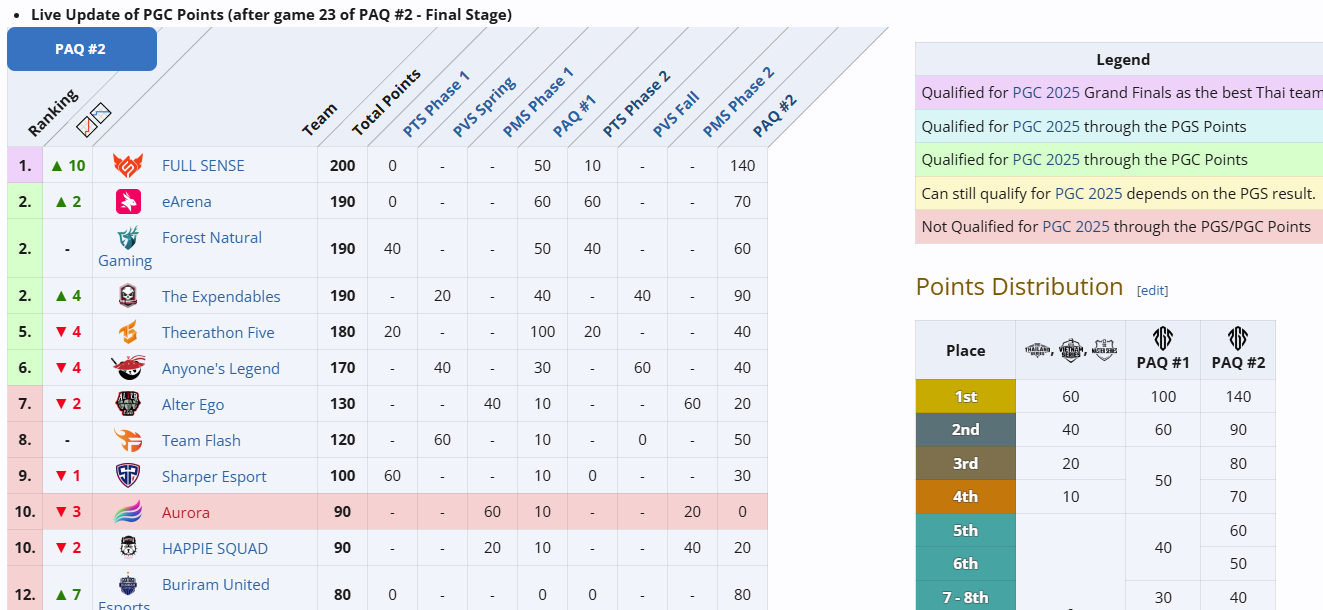Click the FULL SENSE team logo

pos(128,166)
